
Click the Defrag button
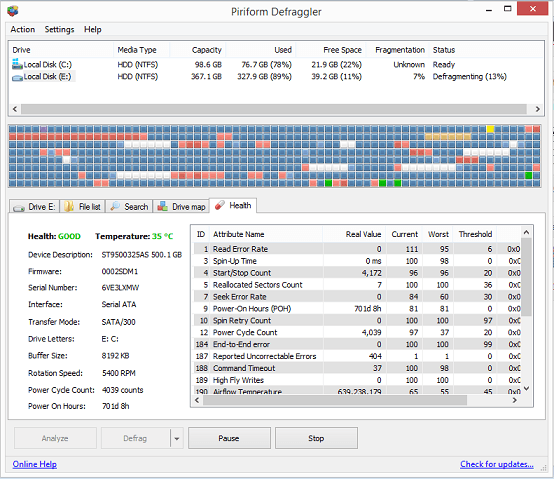pos(135,438)
